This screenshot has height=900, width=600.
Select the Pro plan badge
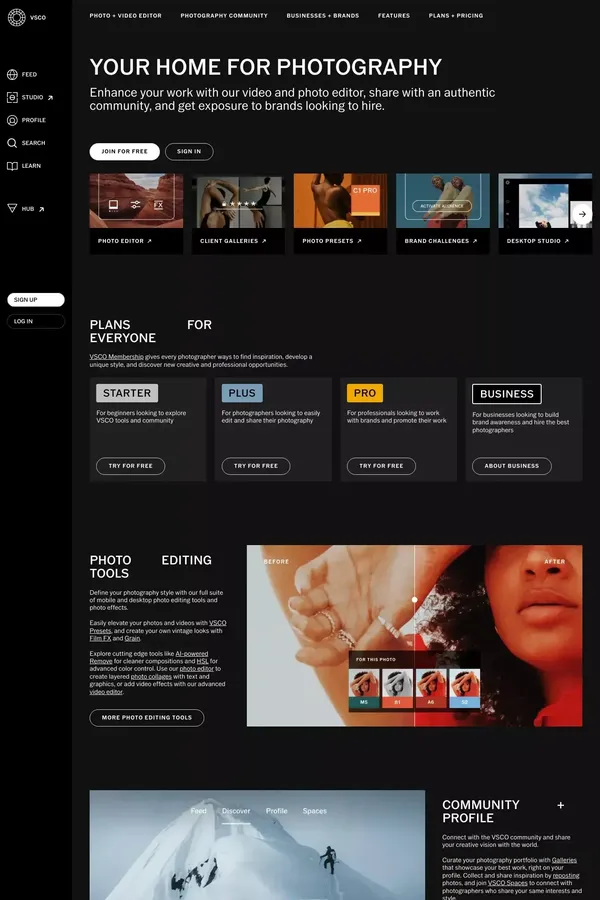pos(365,393)
